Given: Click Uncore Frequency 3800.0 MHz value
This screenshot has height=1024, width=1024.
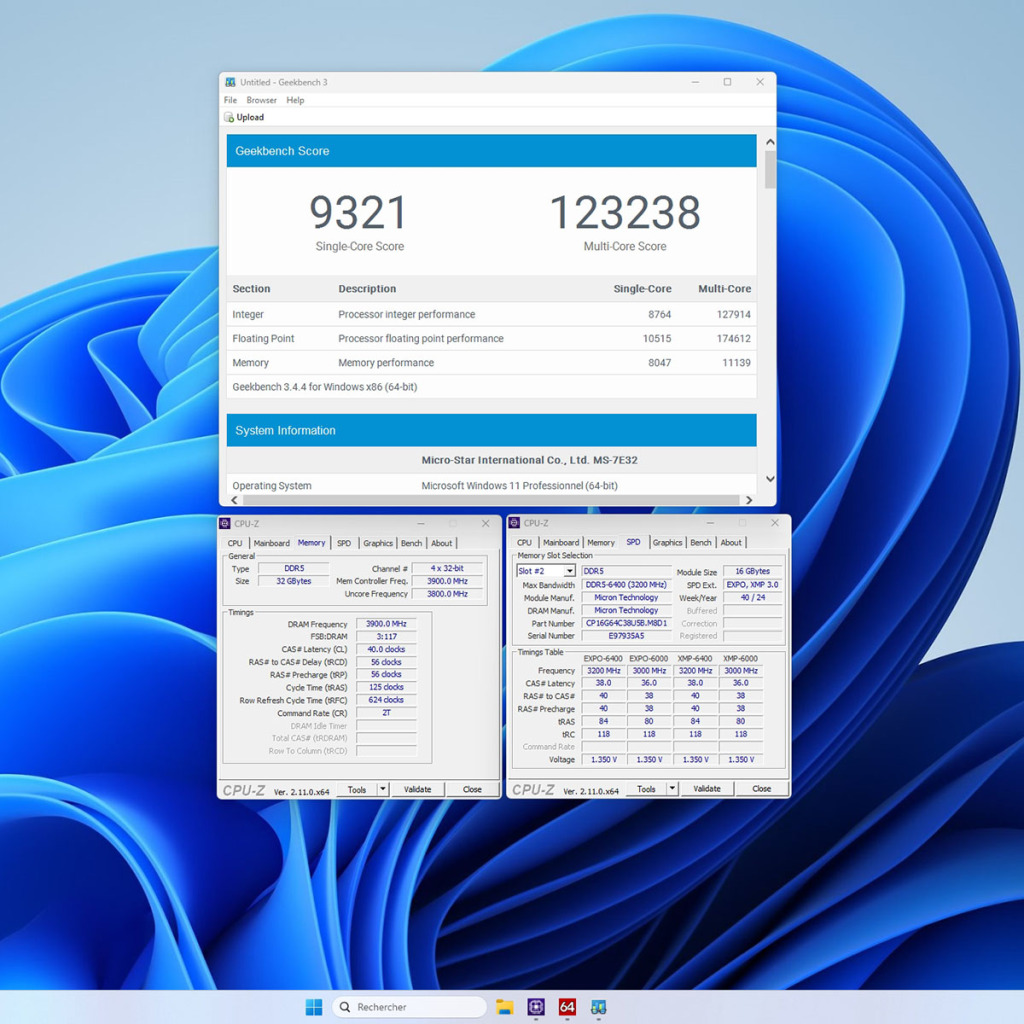Looking at the screenshot, I should click(447, 594).
